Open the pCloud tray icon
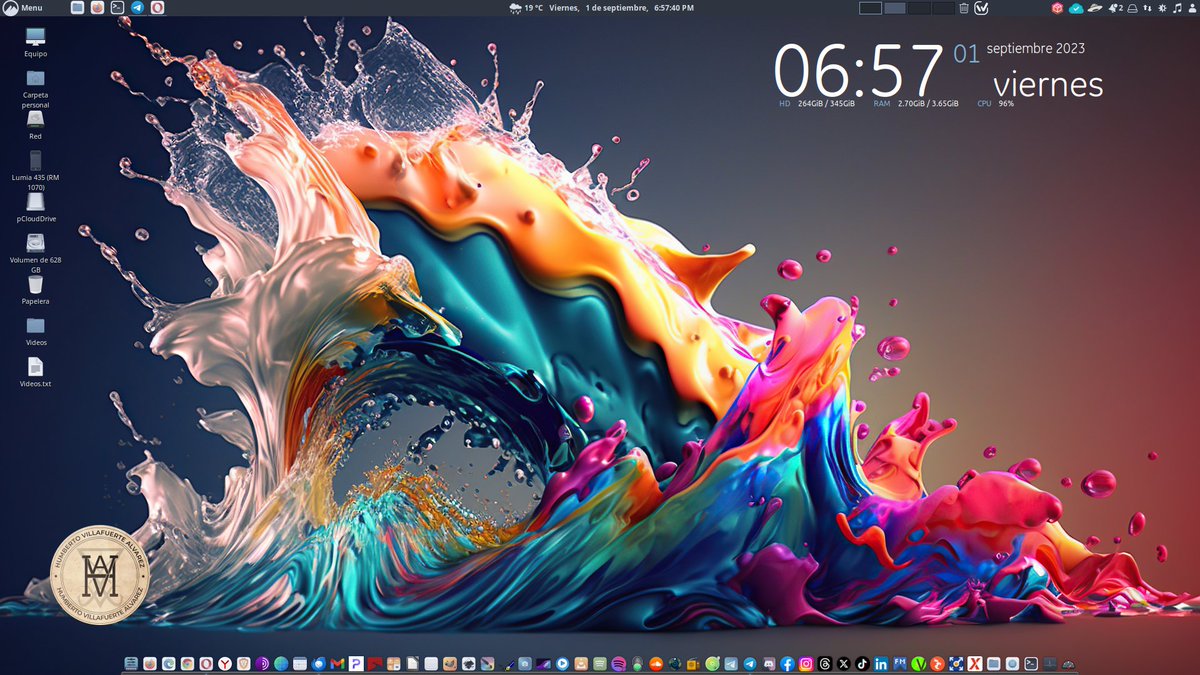 [x=1076, y=7]
